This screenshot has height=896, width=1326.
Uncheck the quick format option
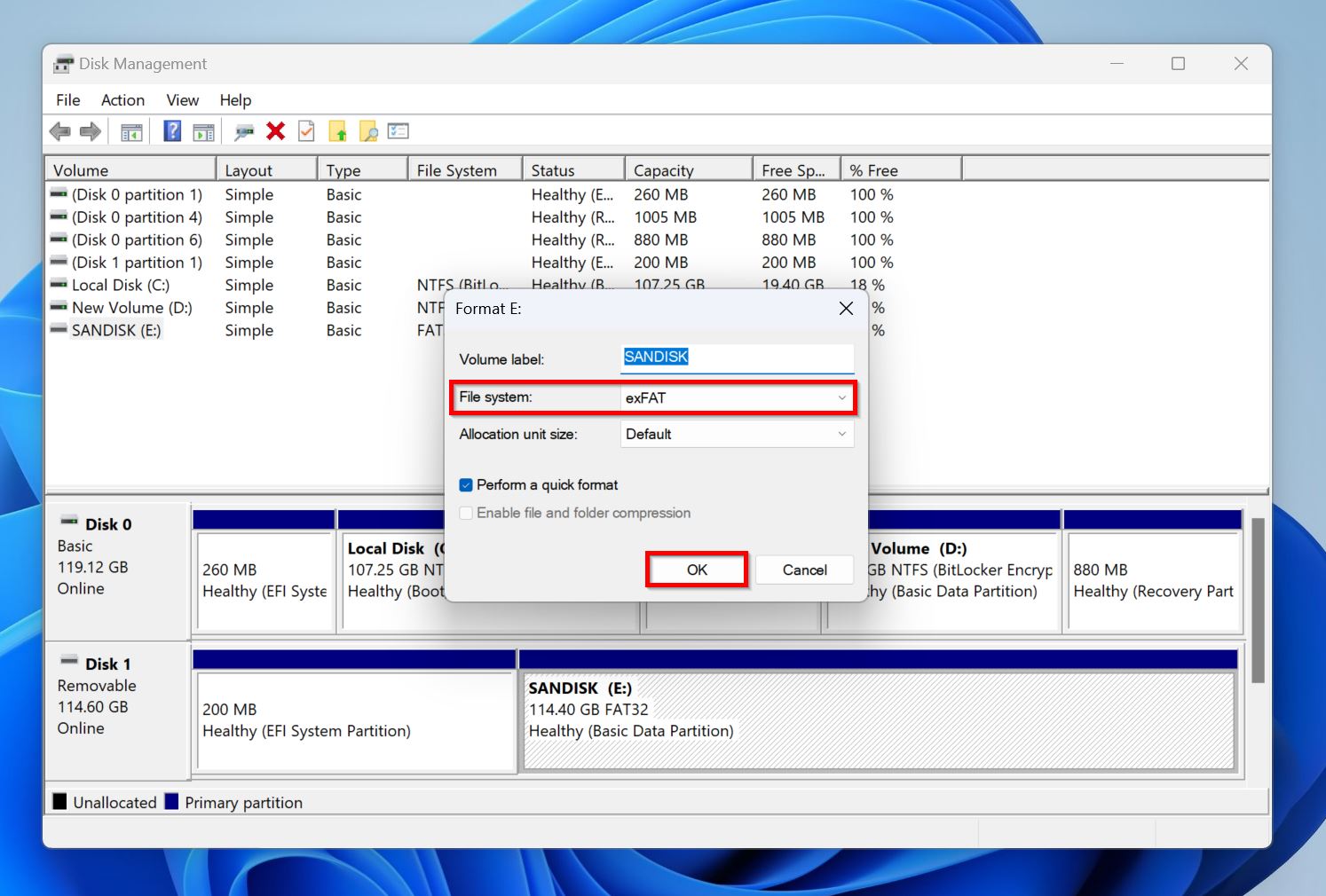tap(466, 484)
